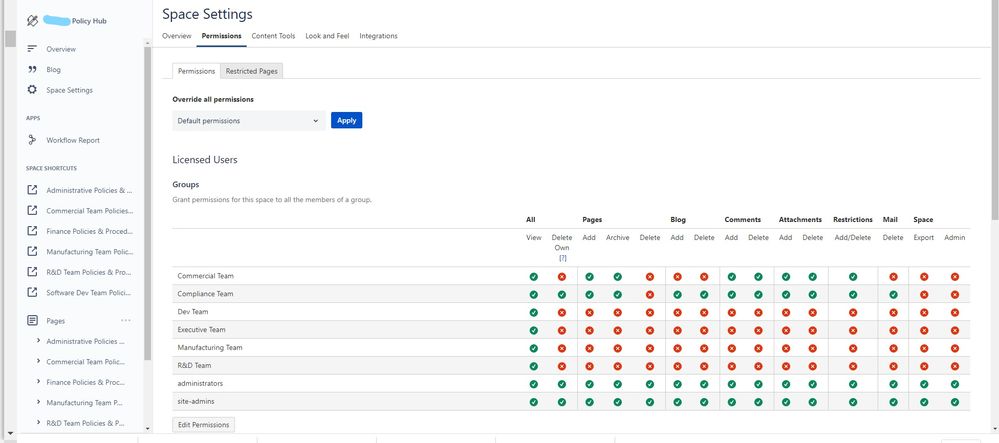Click R&D Team Attachments Add cross icon
999x443 pixels.
[x=786, y=366]
